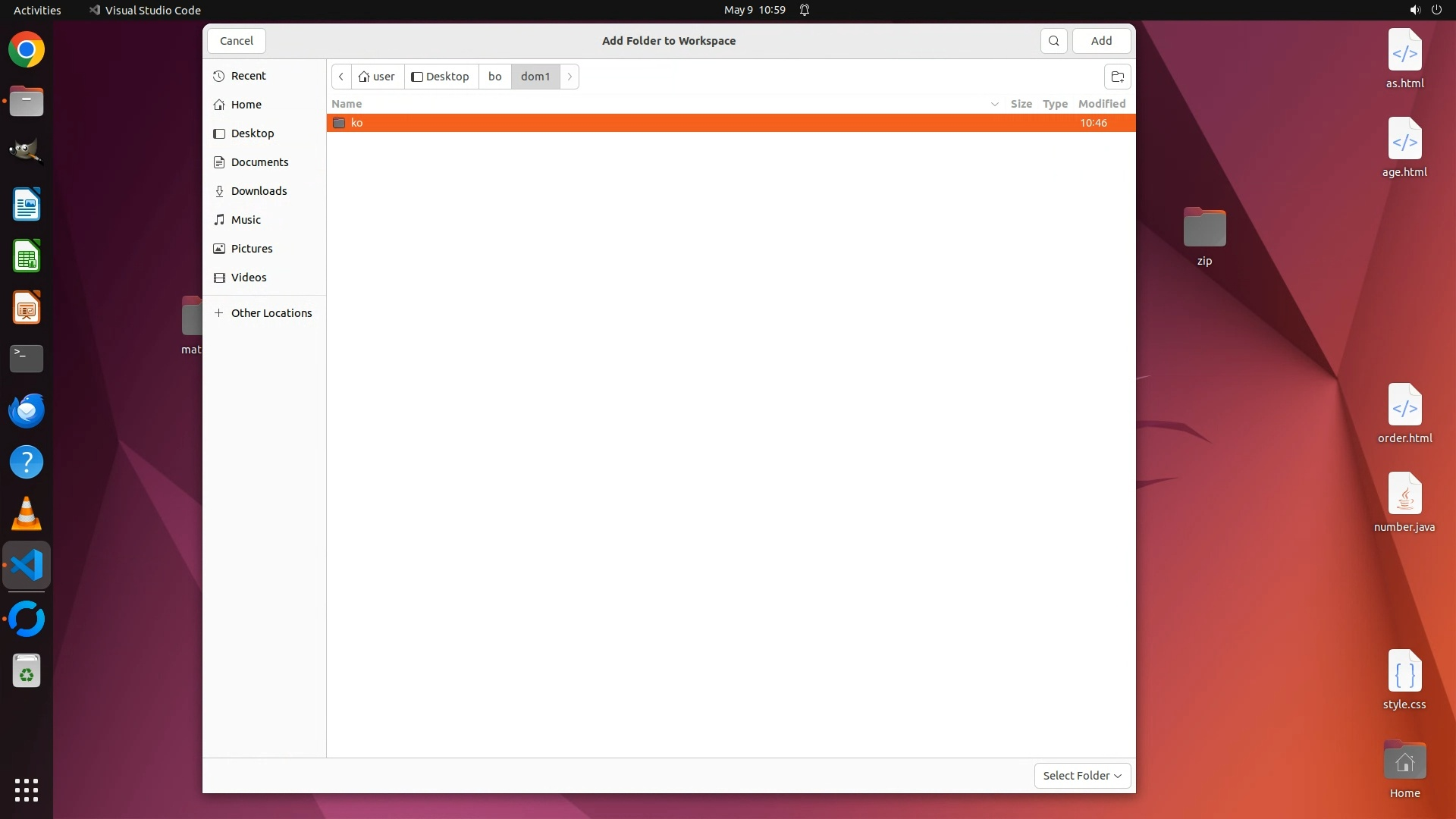Select Recent in the sidebar
Image resolution: width=1456 pixels, height=819 pixels.
(x=248, y=76)
